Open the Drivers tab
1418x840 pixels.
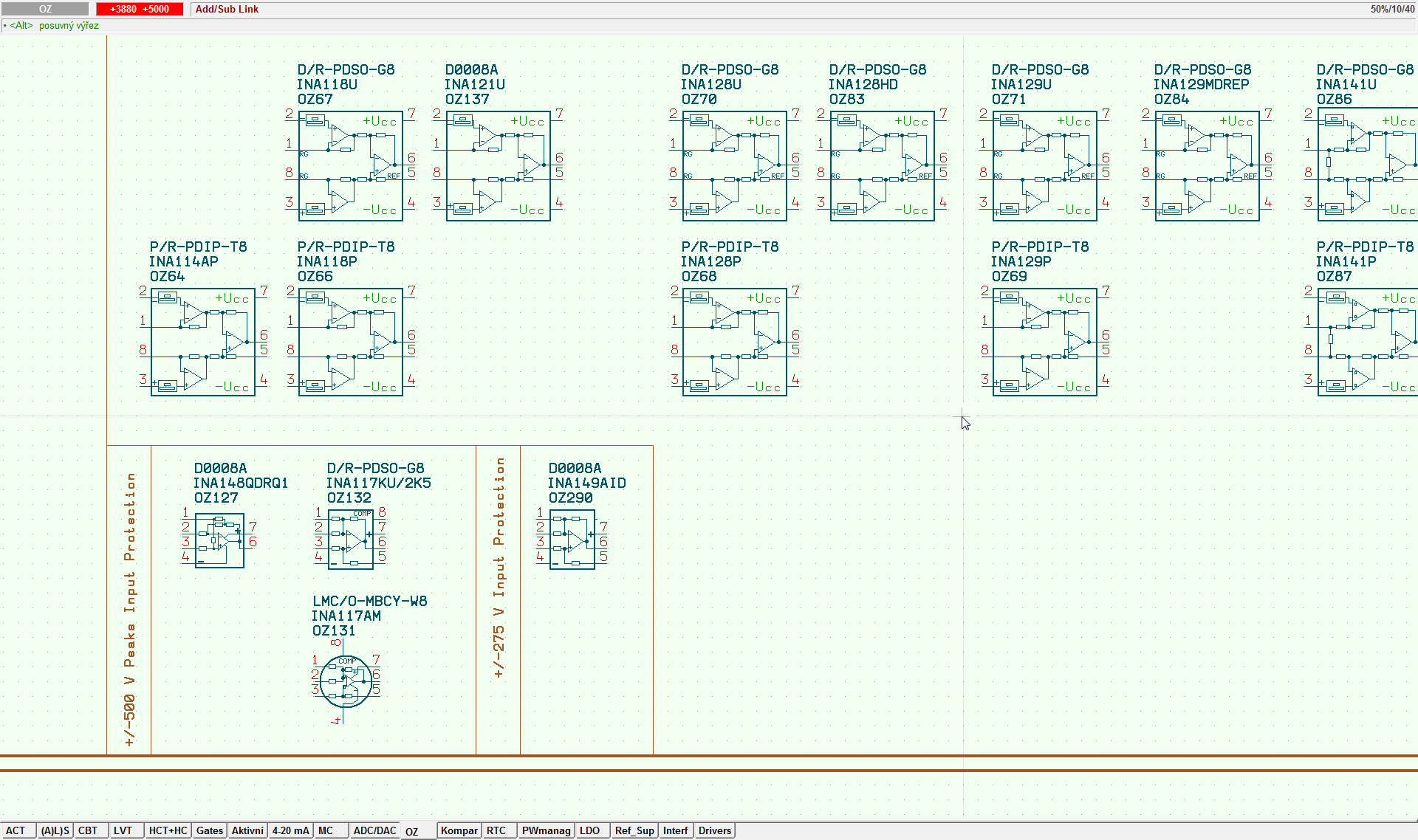point(715,830)
